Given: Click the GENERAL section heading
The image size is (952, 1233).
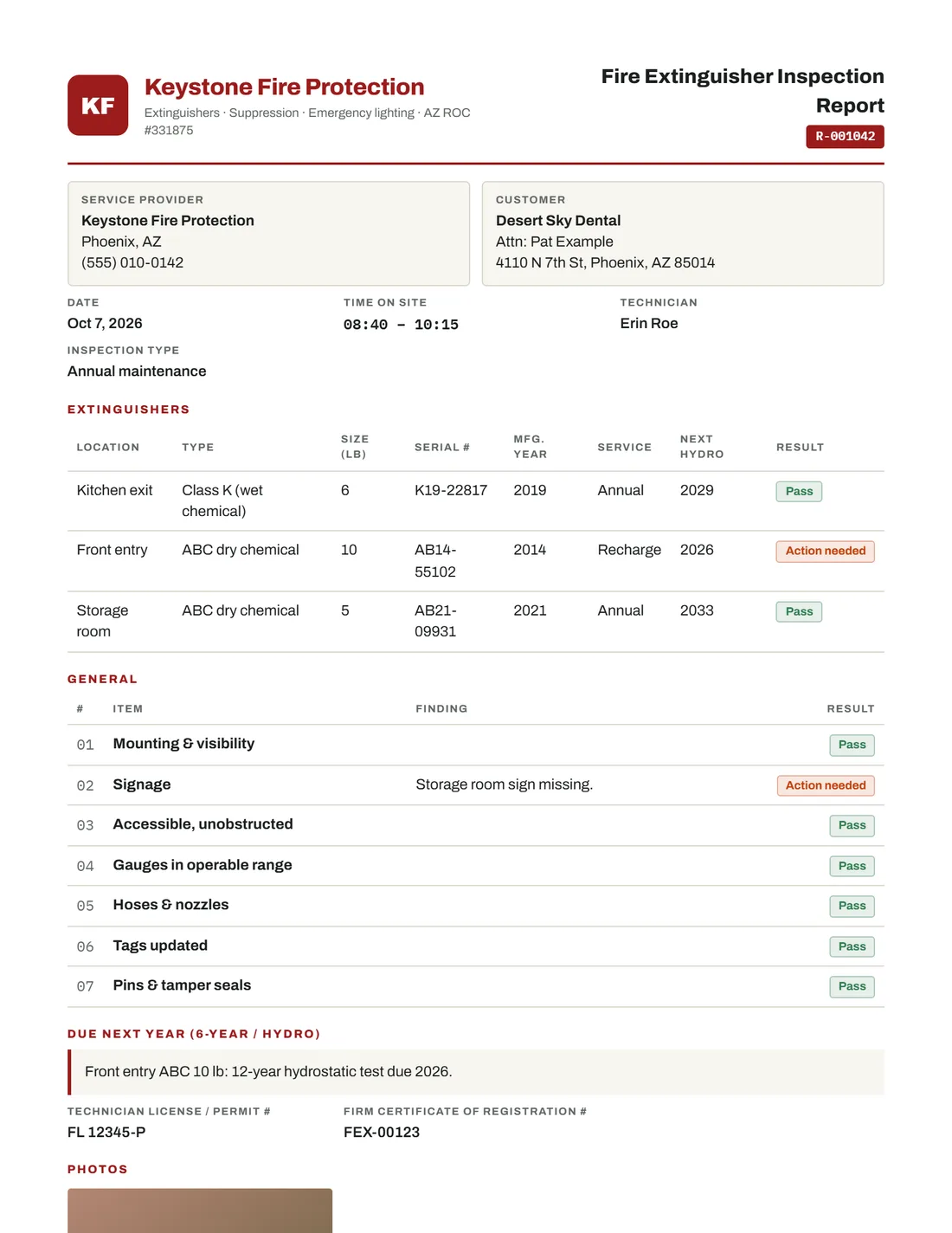Looking at the screenshot, I should [x=102, y=680].
